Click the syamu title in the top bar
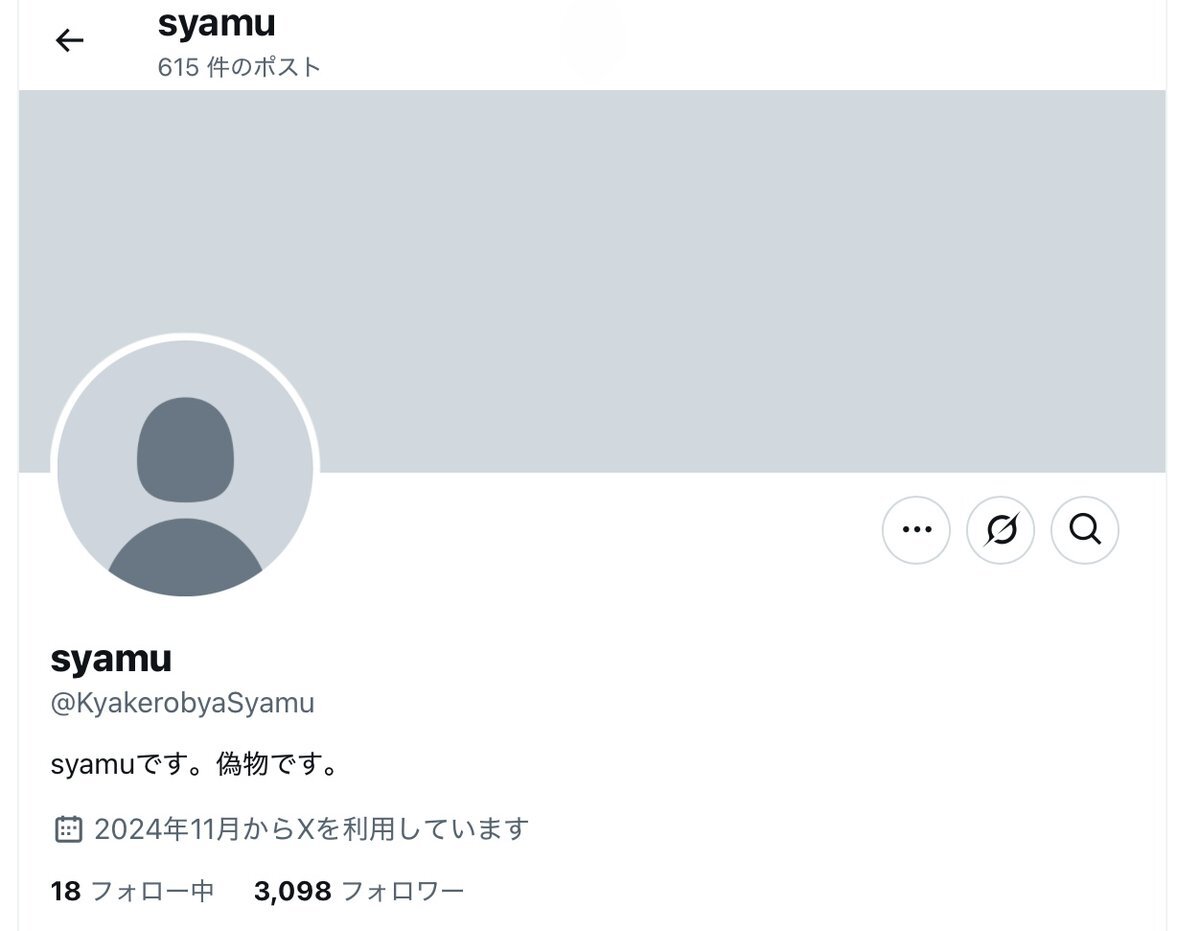Viewport: 1200px width, 931px height. coord(216,23)
